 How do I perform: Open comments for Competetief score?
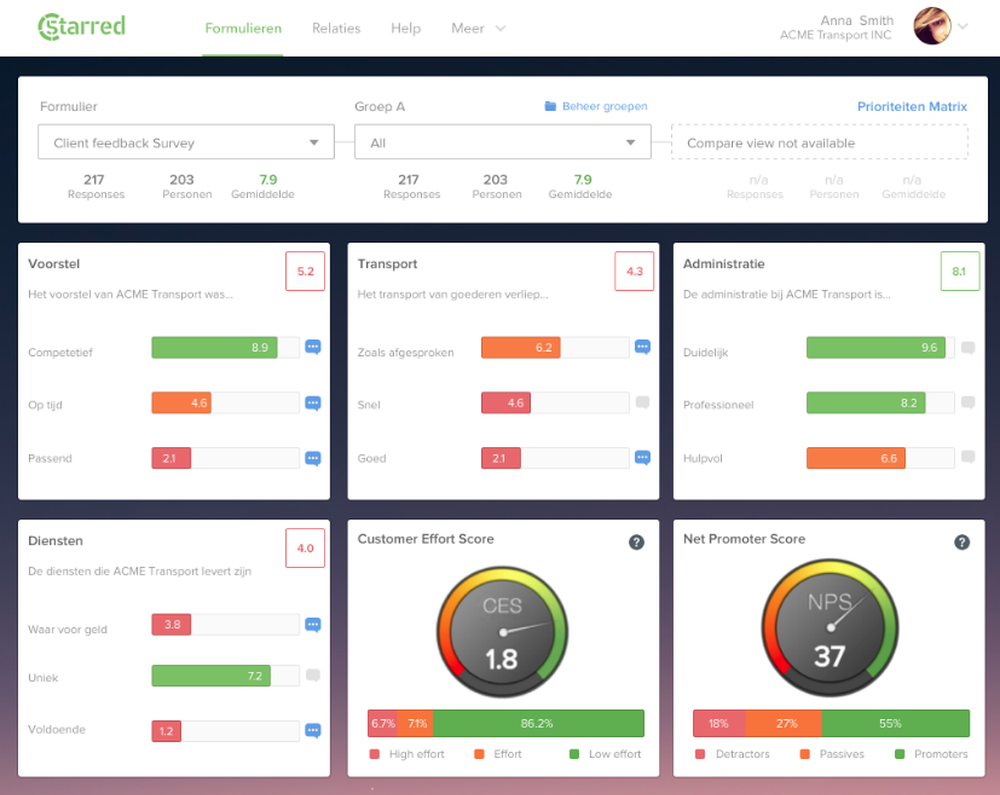(312, 347)
